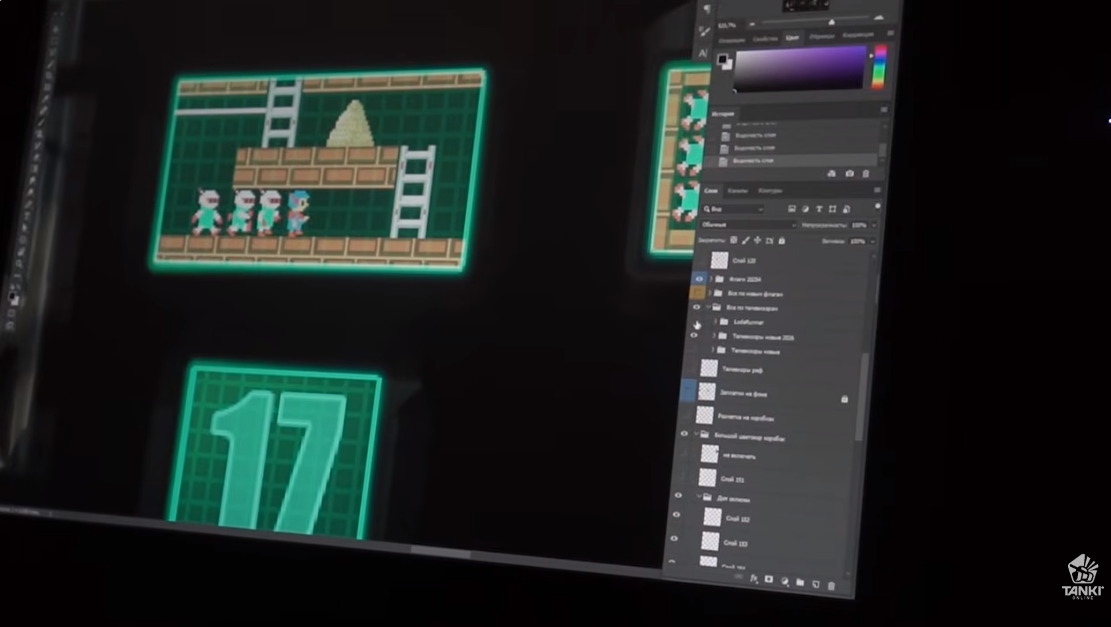Create new snapshot with camera icon

pyautogui.click(x=849, y=174)
